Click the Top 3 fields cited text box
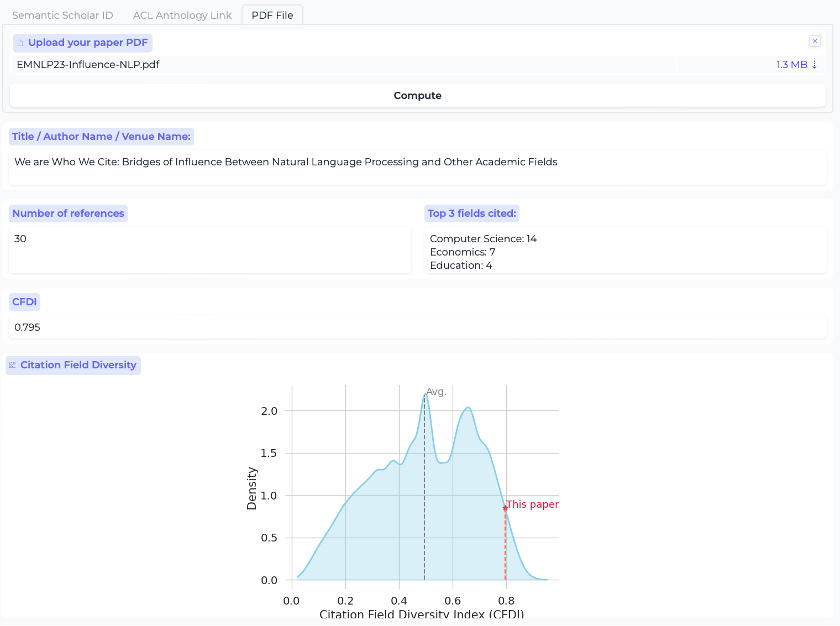The width and height of the screenshot is (840, 626). click(x=625, y=251)
